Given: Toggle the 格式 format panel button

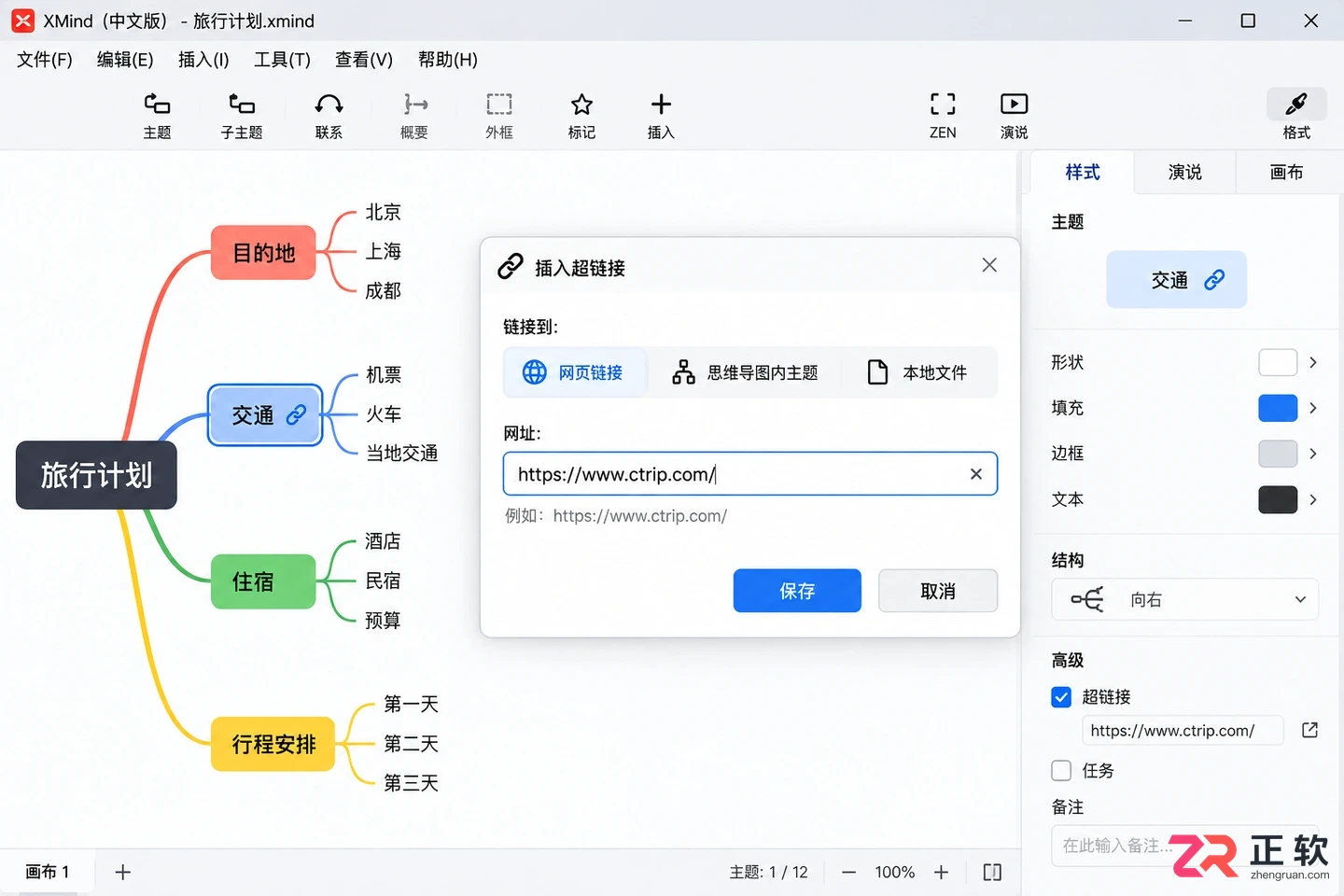Looking at the screenshot, I should point(1296,116).
